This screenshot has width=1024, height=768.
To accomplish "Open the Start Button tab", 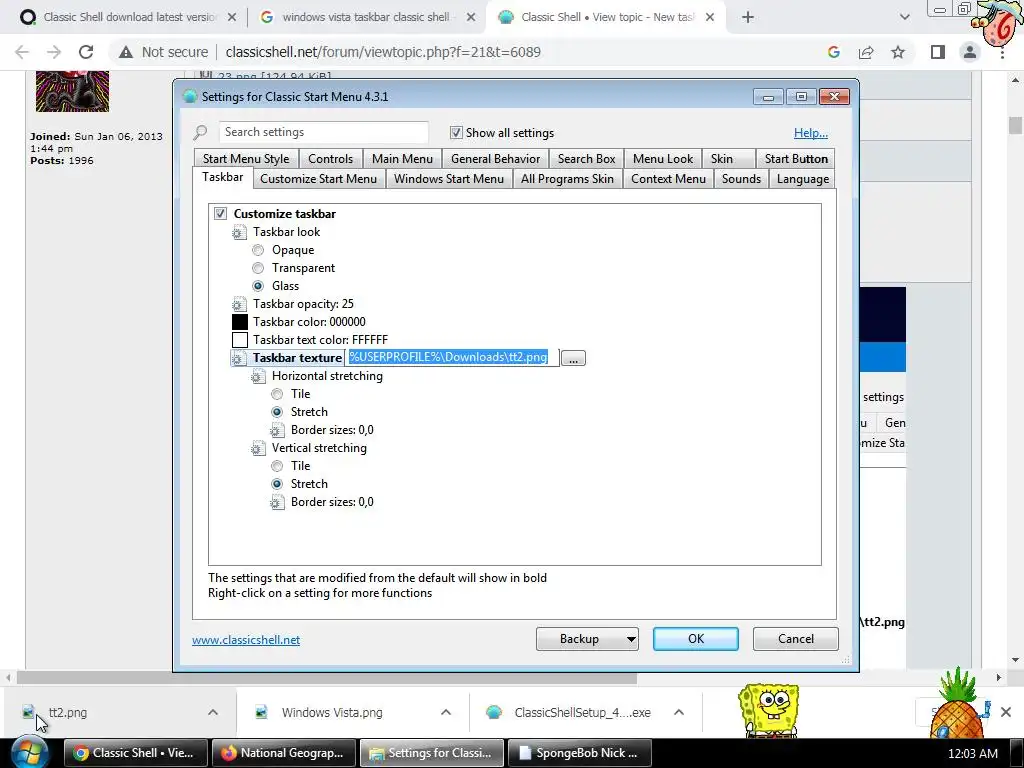I will point(796,159).
